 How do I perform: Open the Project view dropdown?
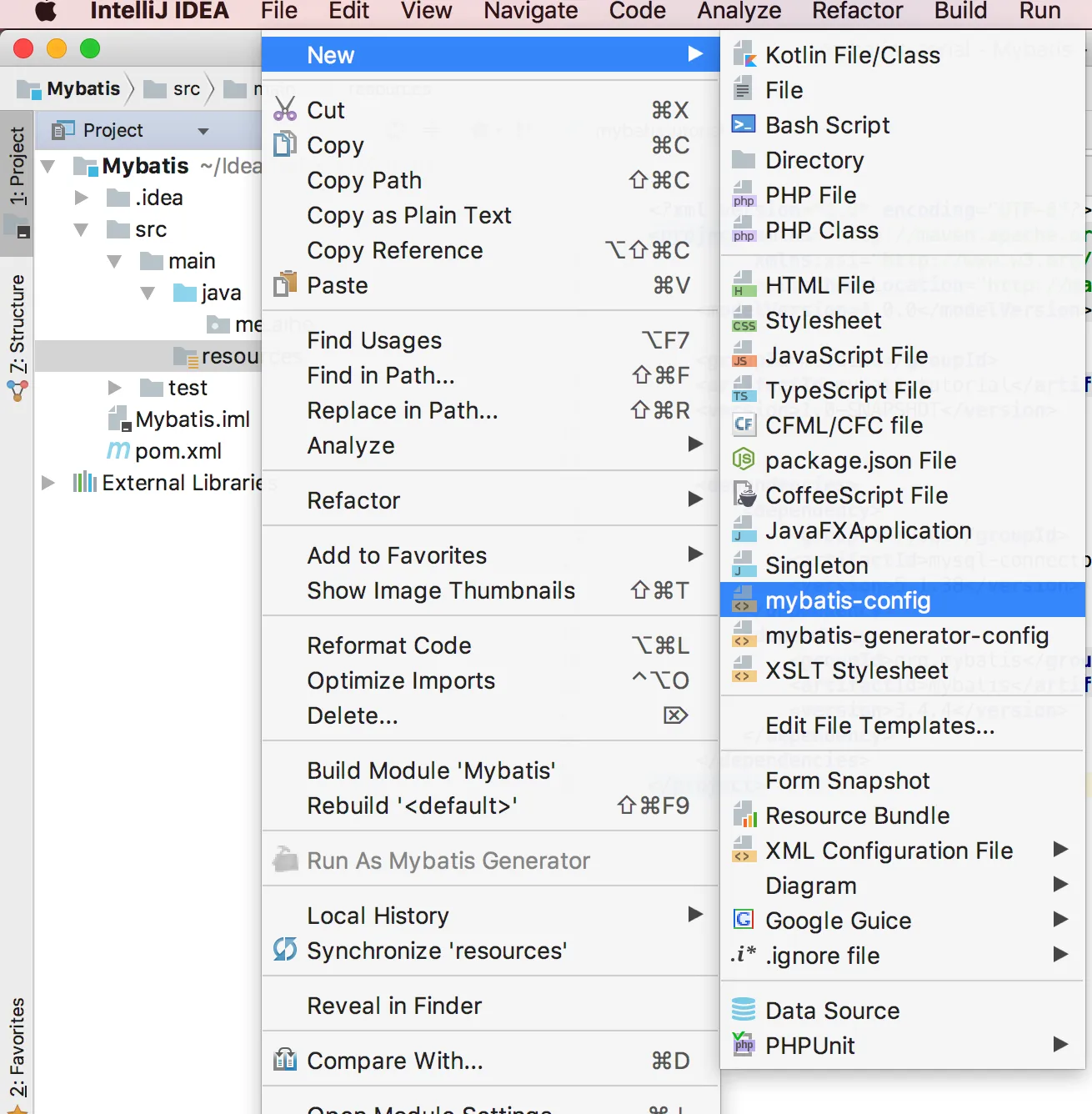point(203,131)
